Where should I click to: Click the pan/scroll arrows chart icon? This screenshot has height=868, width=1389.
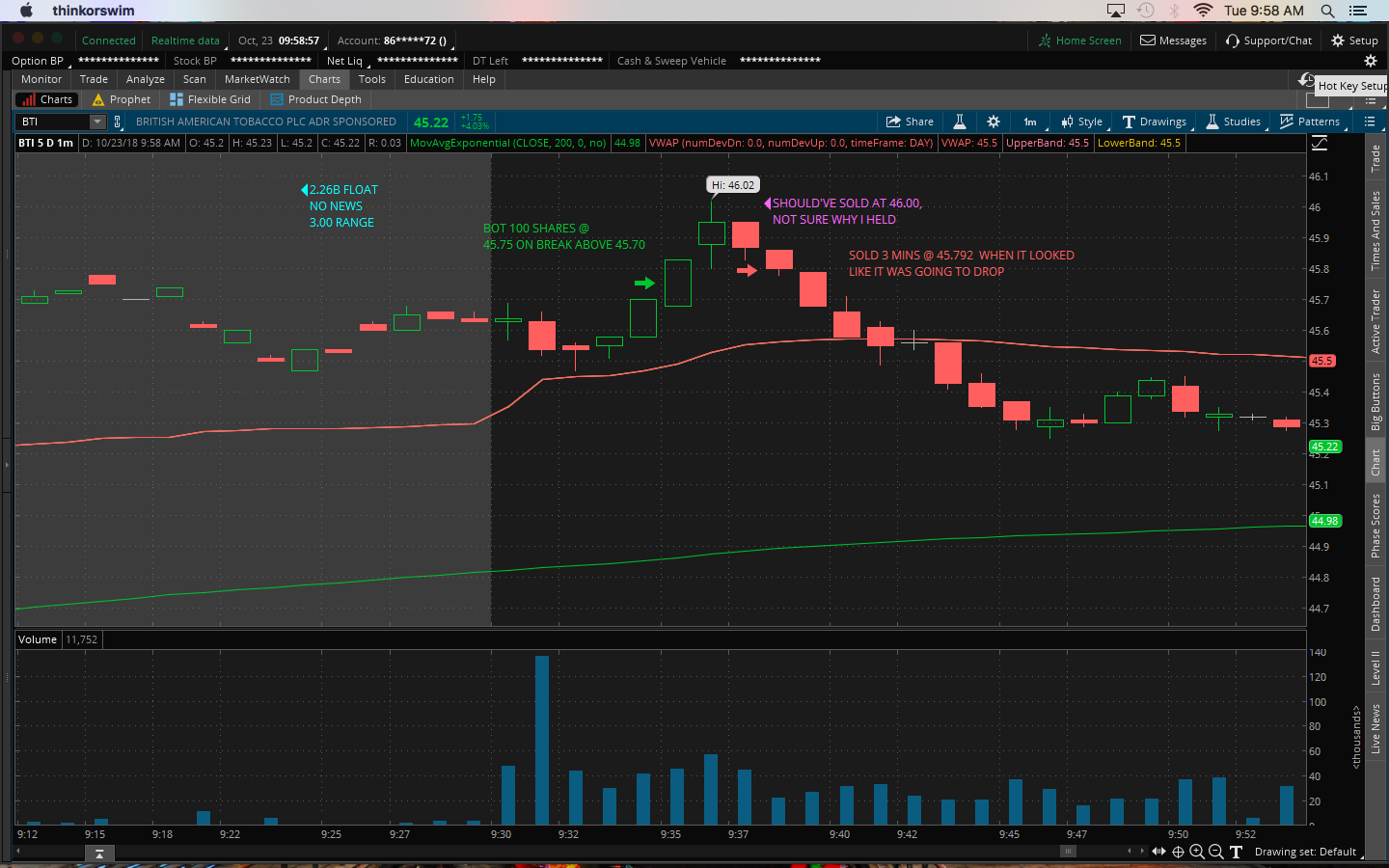(1158, 852)
